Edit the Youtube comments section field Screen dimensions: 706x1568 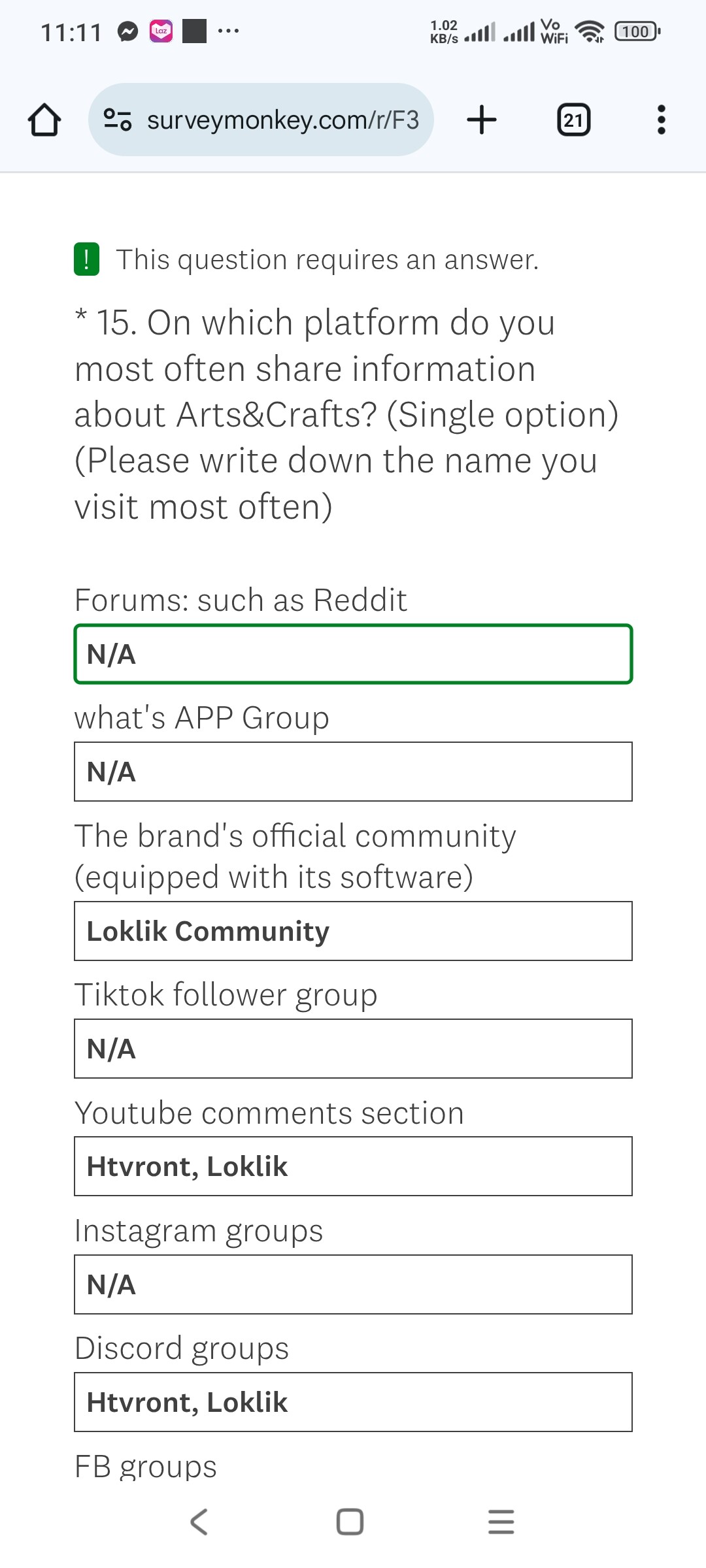[353, 1166]
